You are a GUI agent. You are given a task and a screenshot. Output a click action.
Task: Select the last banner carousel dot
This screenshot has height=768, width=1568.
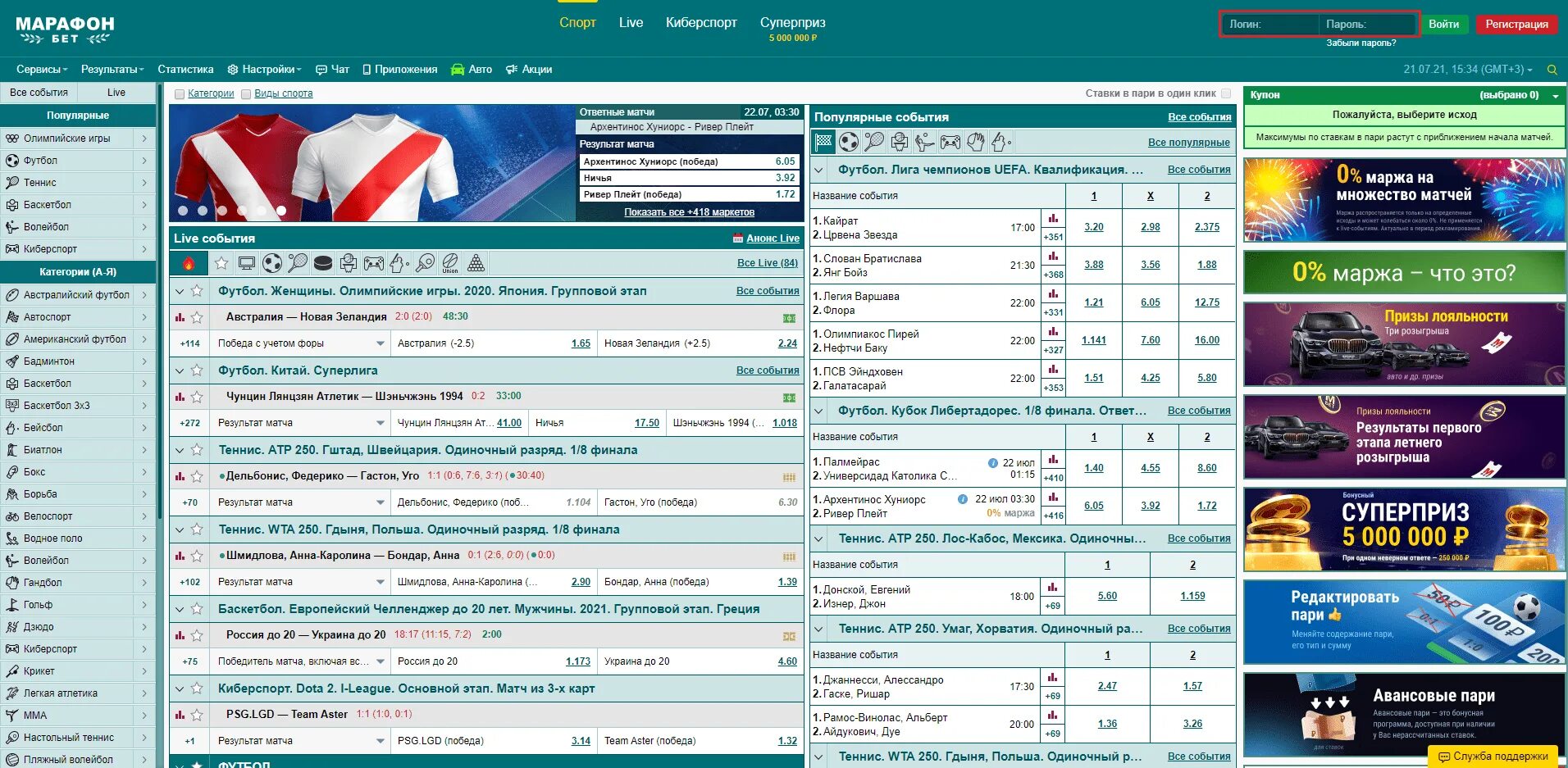click(281, 211)
